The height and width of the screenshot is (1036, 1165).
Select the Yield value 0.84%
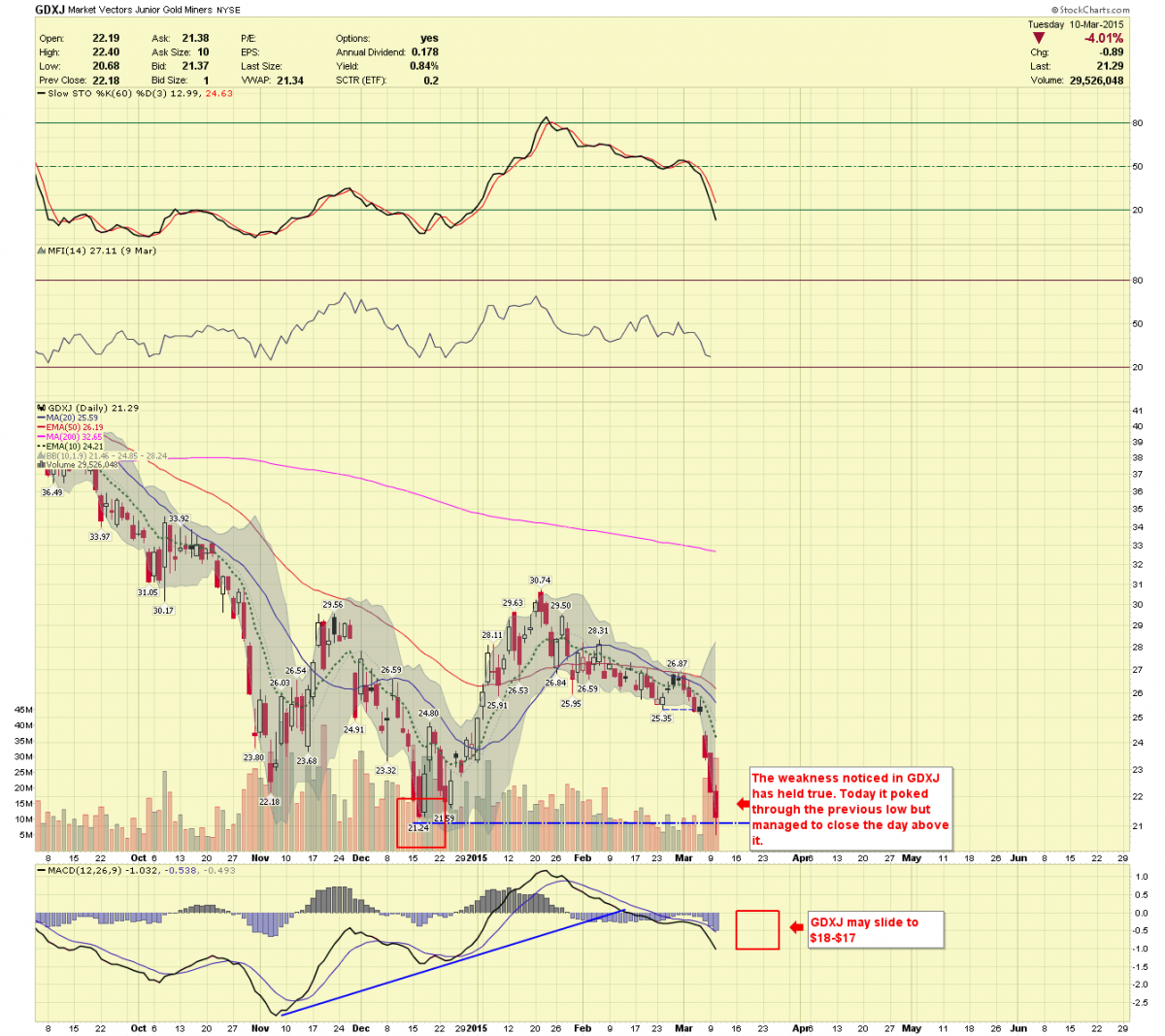pyautogui.click(x=424, y=66)
